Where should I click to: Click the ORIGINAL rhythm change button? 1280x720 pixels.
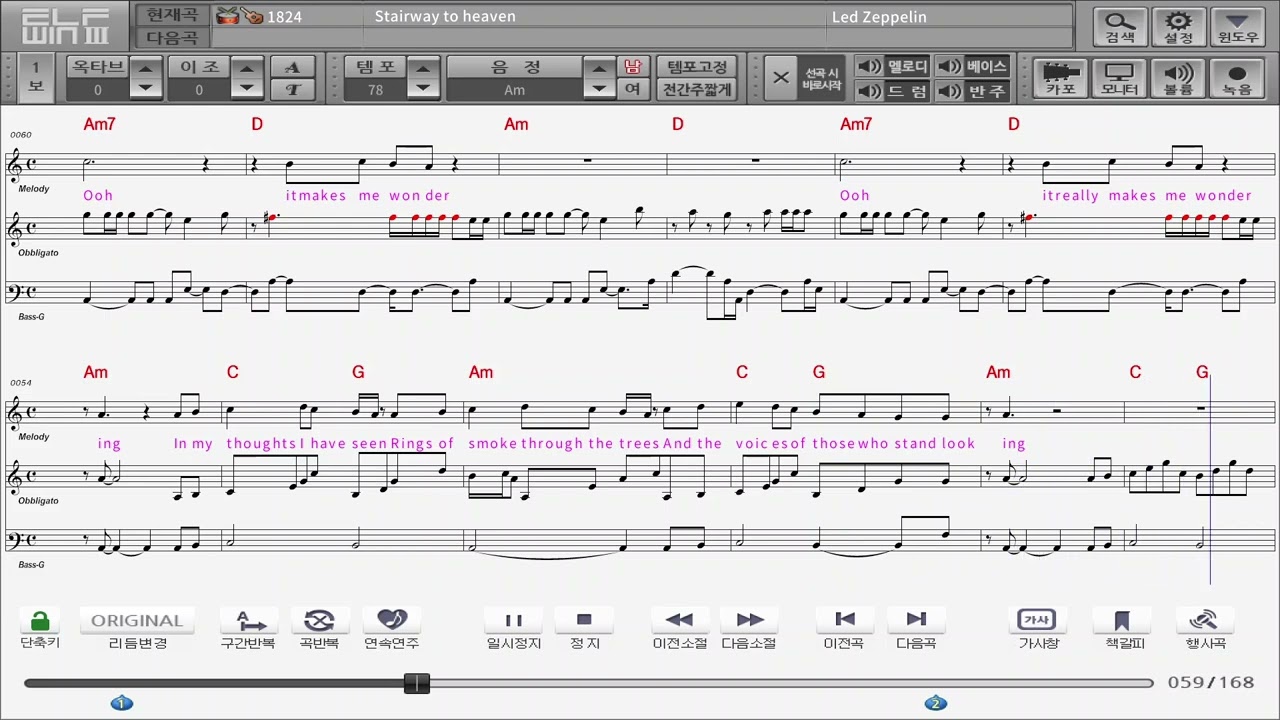pos(137,621)
